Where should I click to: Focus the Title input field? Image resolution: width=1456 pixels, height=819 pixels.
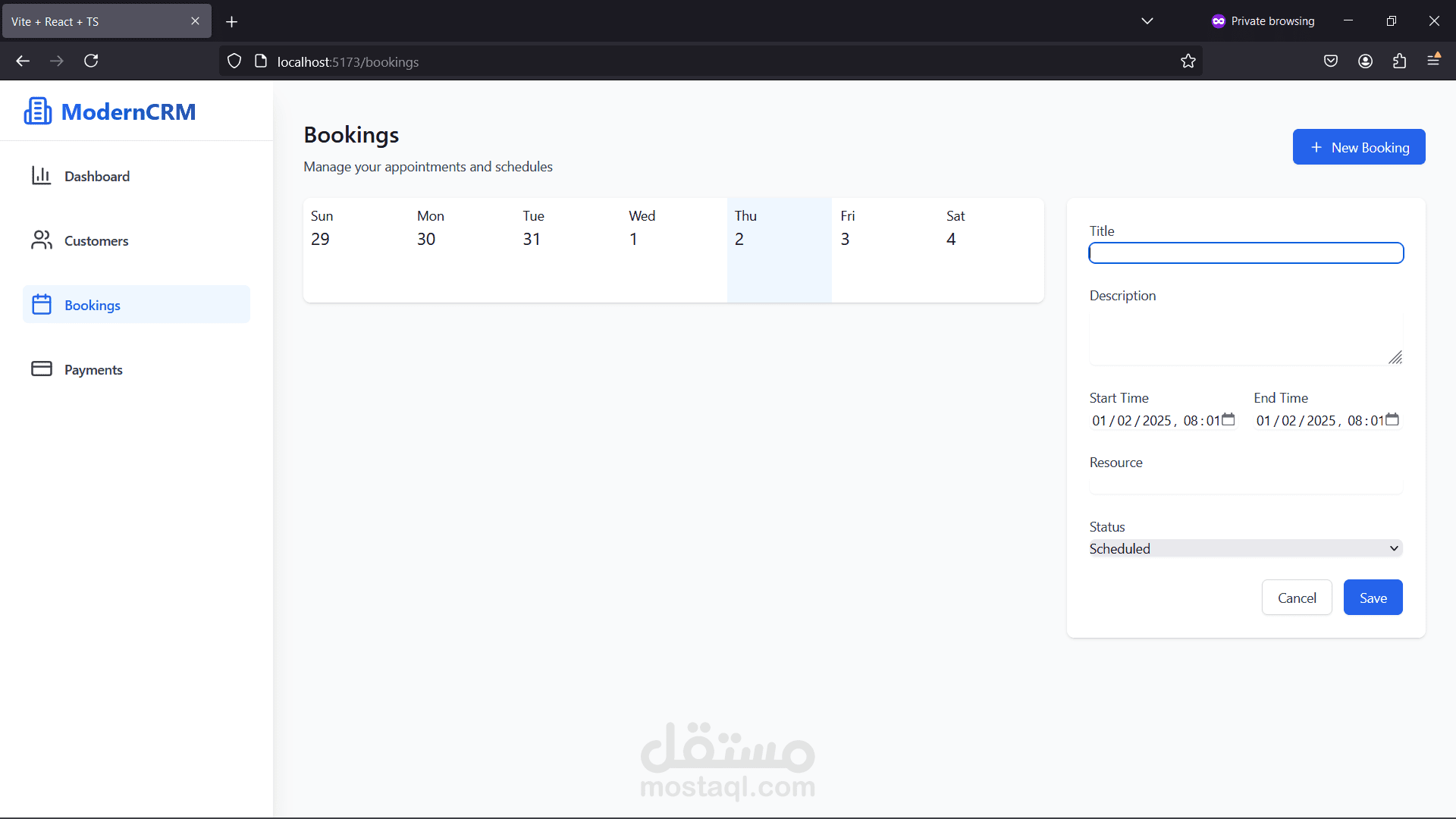1245,253
